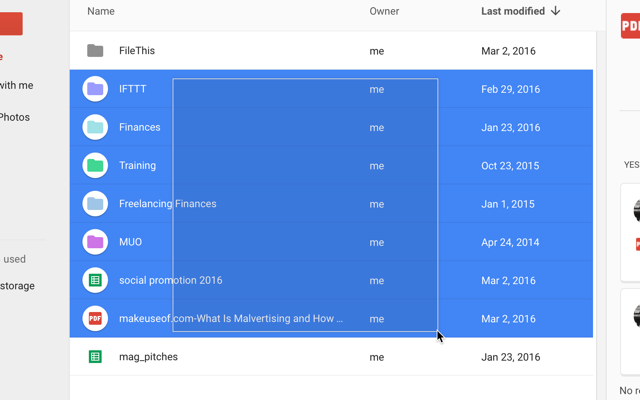
Task: Click the social promotion 2016 spreadsheet icon
Action: (x=95, y=280)
